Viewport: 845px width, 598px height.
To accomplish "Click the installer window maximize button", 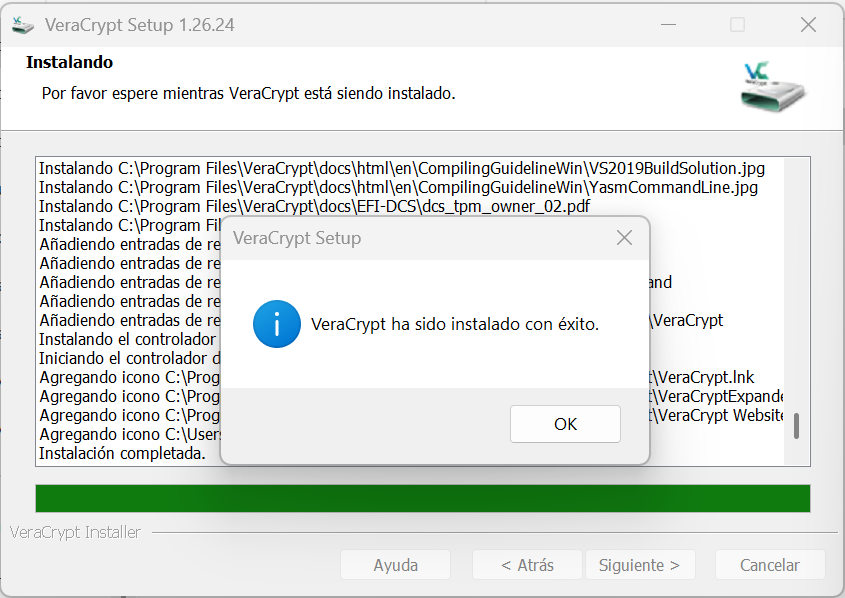I will coord(737,25).
